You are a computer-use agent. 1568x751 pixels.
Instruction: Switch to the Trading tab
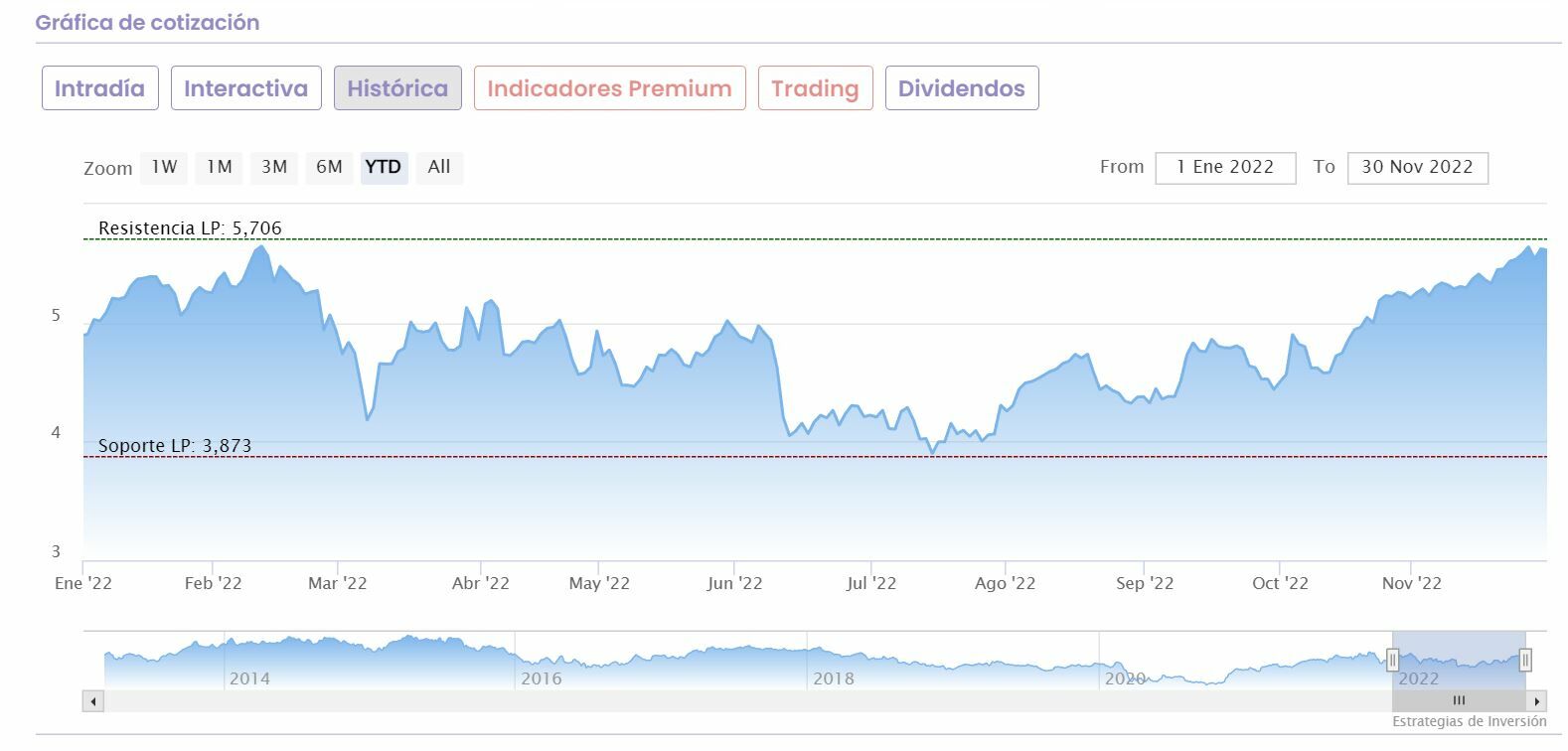point(815,88)
